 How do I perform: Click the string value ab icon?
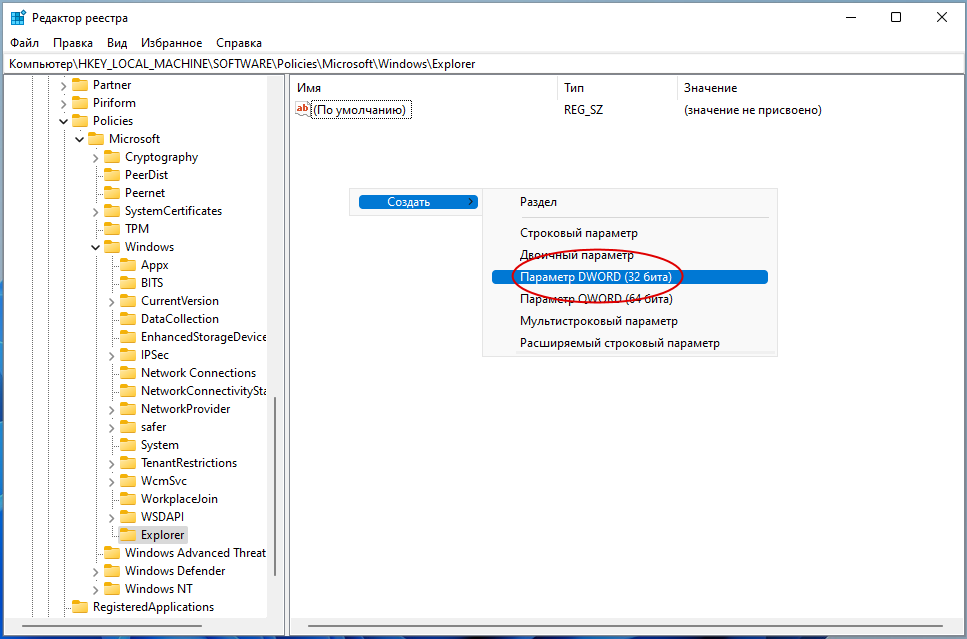[x=303, y=109]
